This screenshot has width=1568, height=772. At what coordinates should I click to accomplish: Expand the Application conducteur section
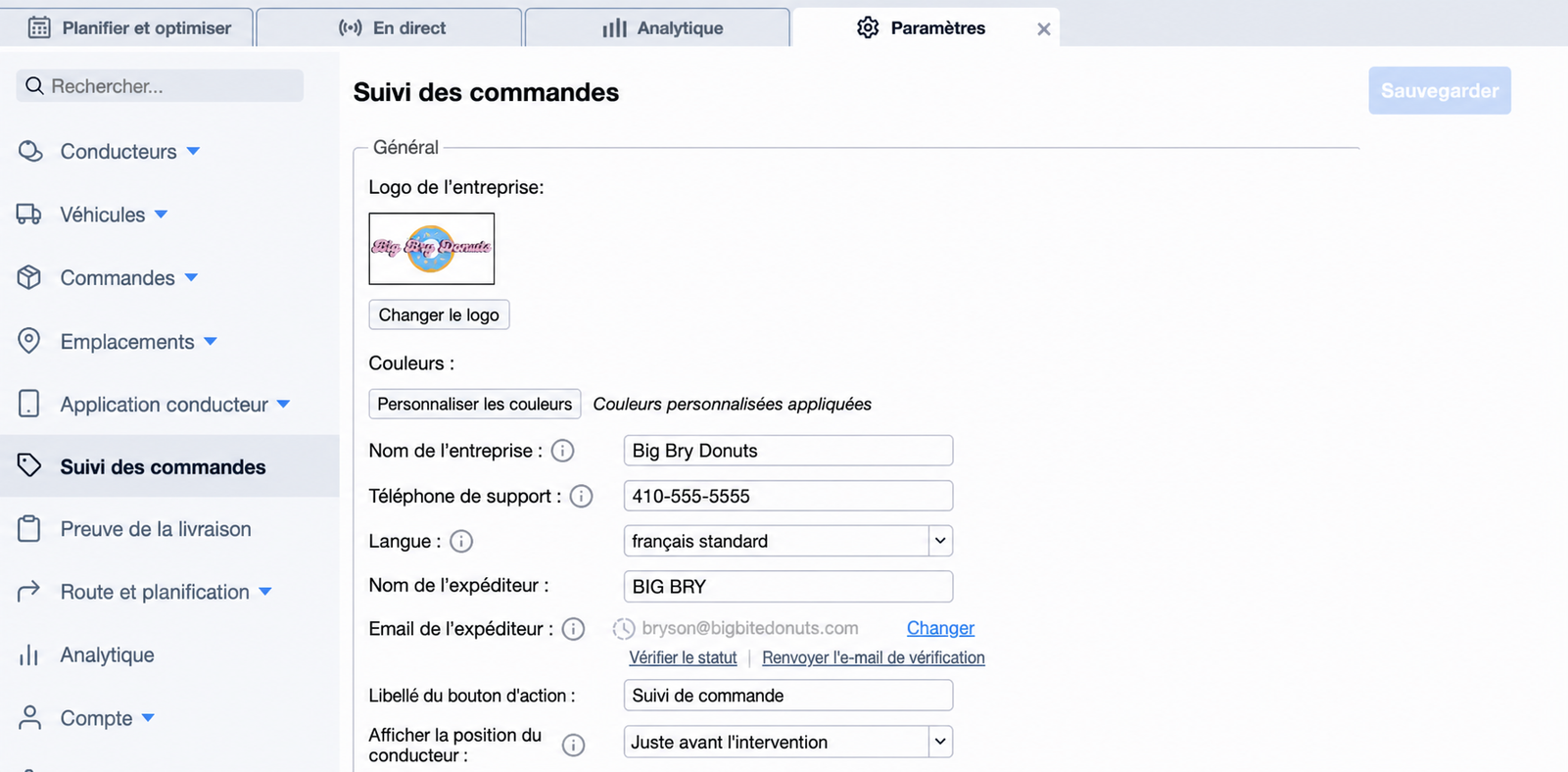[283, 404]
